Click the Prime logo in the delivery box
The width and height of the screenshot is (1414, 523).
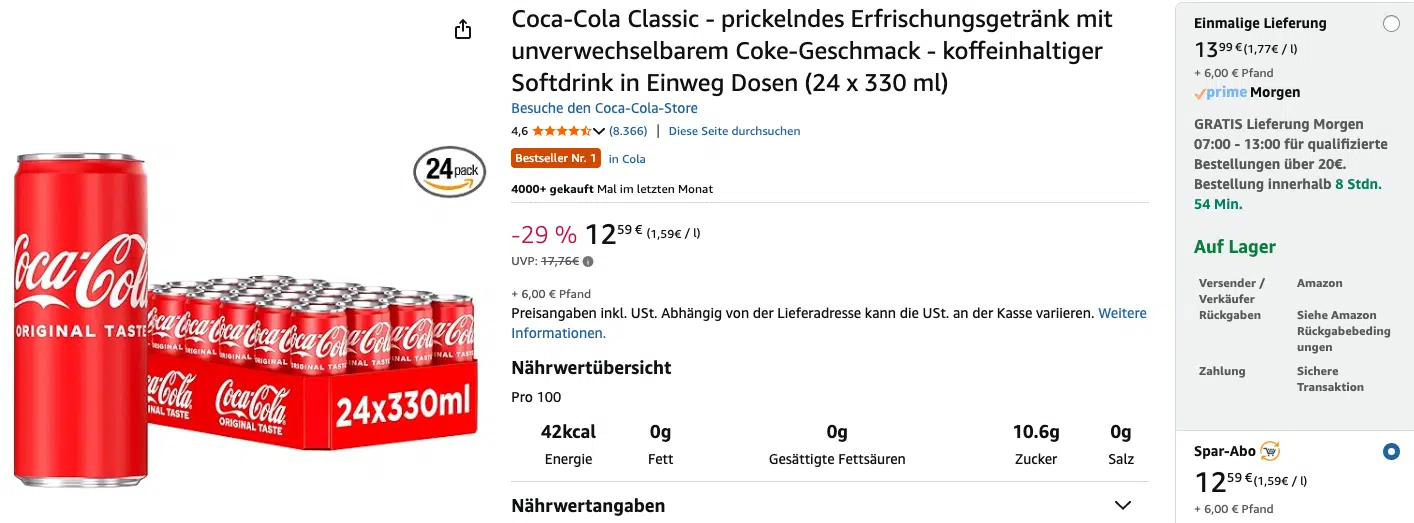pos(1221,92)
